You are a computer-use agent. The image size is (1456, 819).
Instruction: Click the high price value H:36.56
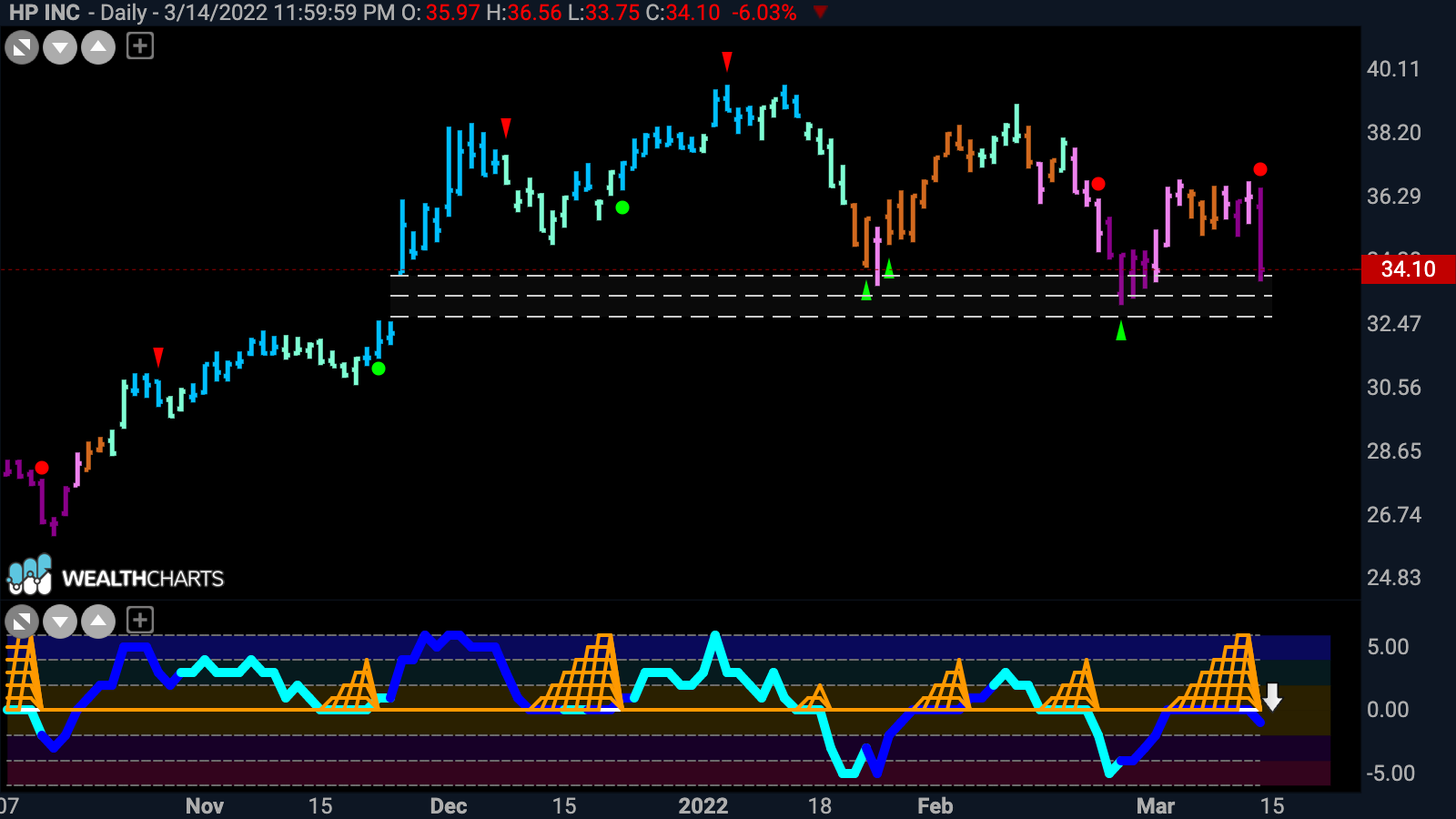(x=524, y=13)
